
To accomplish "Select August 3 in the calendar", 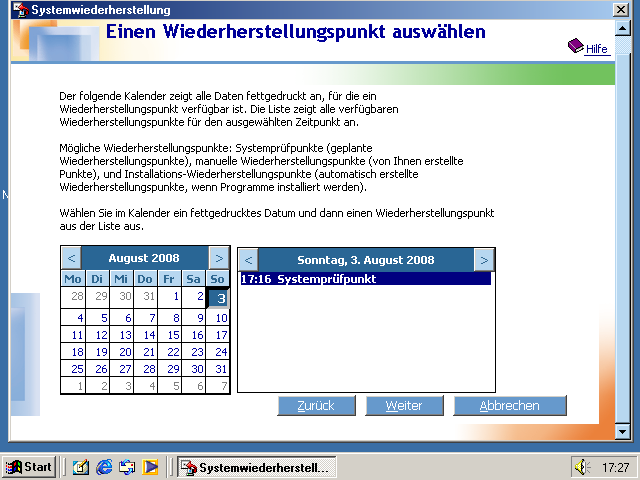I will click(220, 298).
